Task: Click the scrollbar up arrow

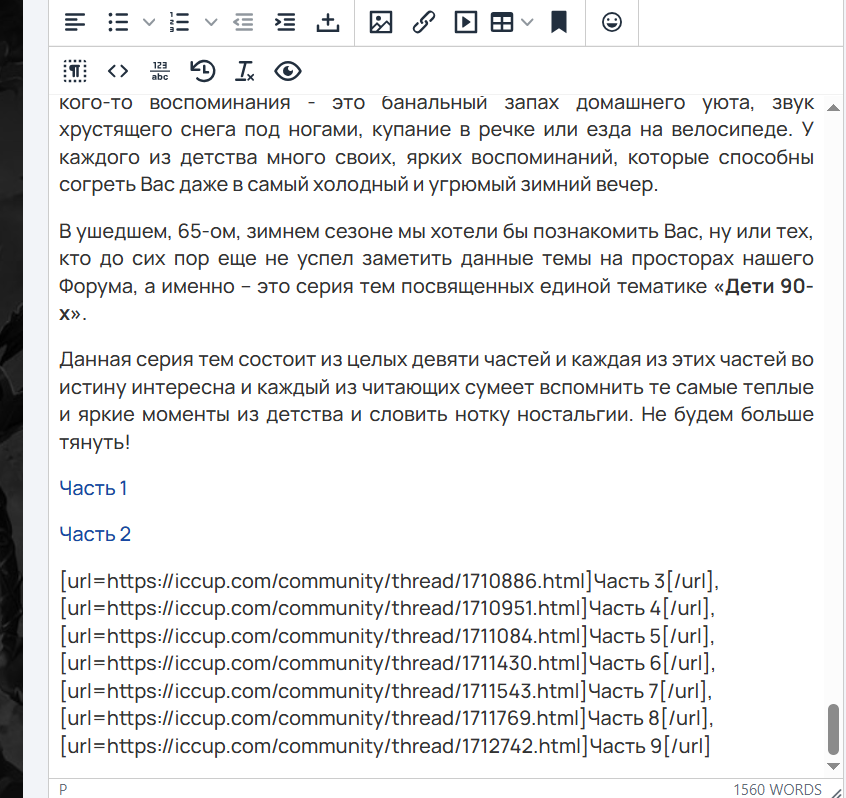Action: (x=833, y=107)
